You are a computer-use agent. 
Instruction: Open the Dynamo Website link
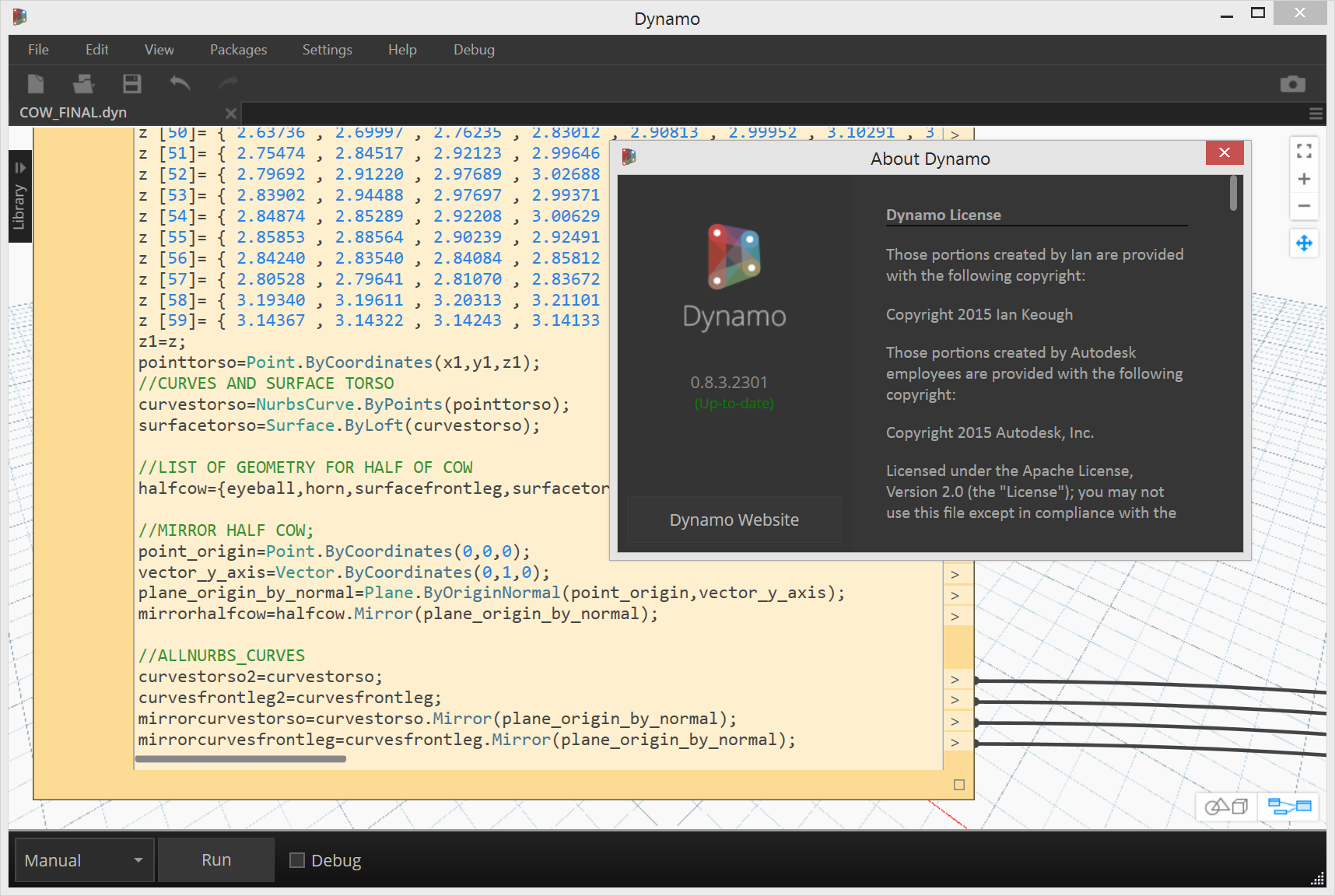coord(734,520)
